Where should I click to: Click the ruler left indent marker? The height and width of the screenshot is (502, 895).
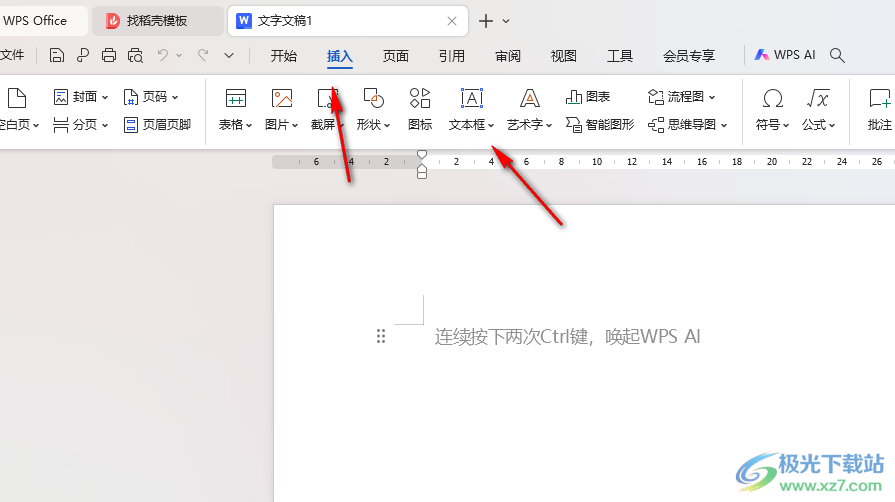[x=422, y=172]
